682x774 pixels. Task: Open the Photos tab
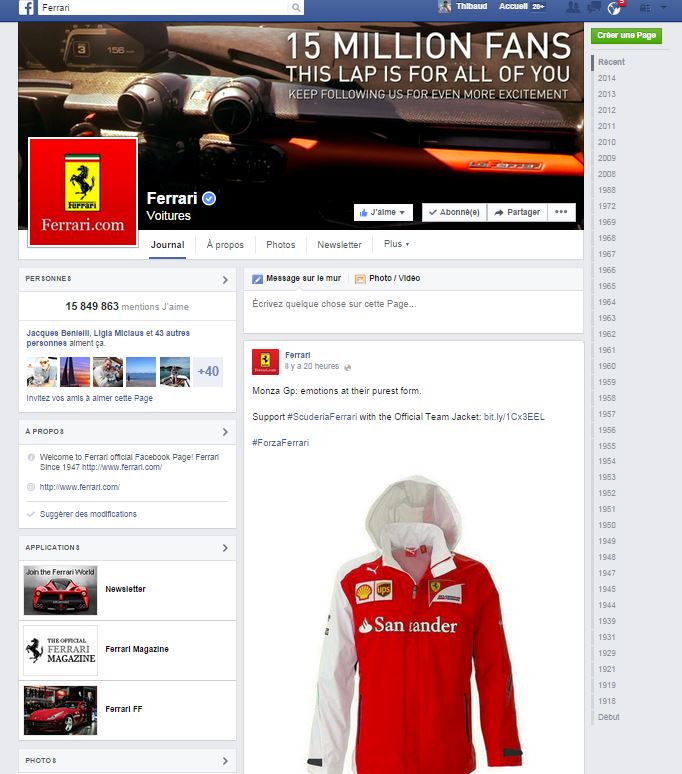click(x=280, y=245)
